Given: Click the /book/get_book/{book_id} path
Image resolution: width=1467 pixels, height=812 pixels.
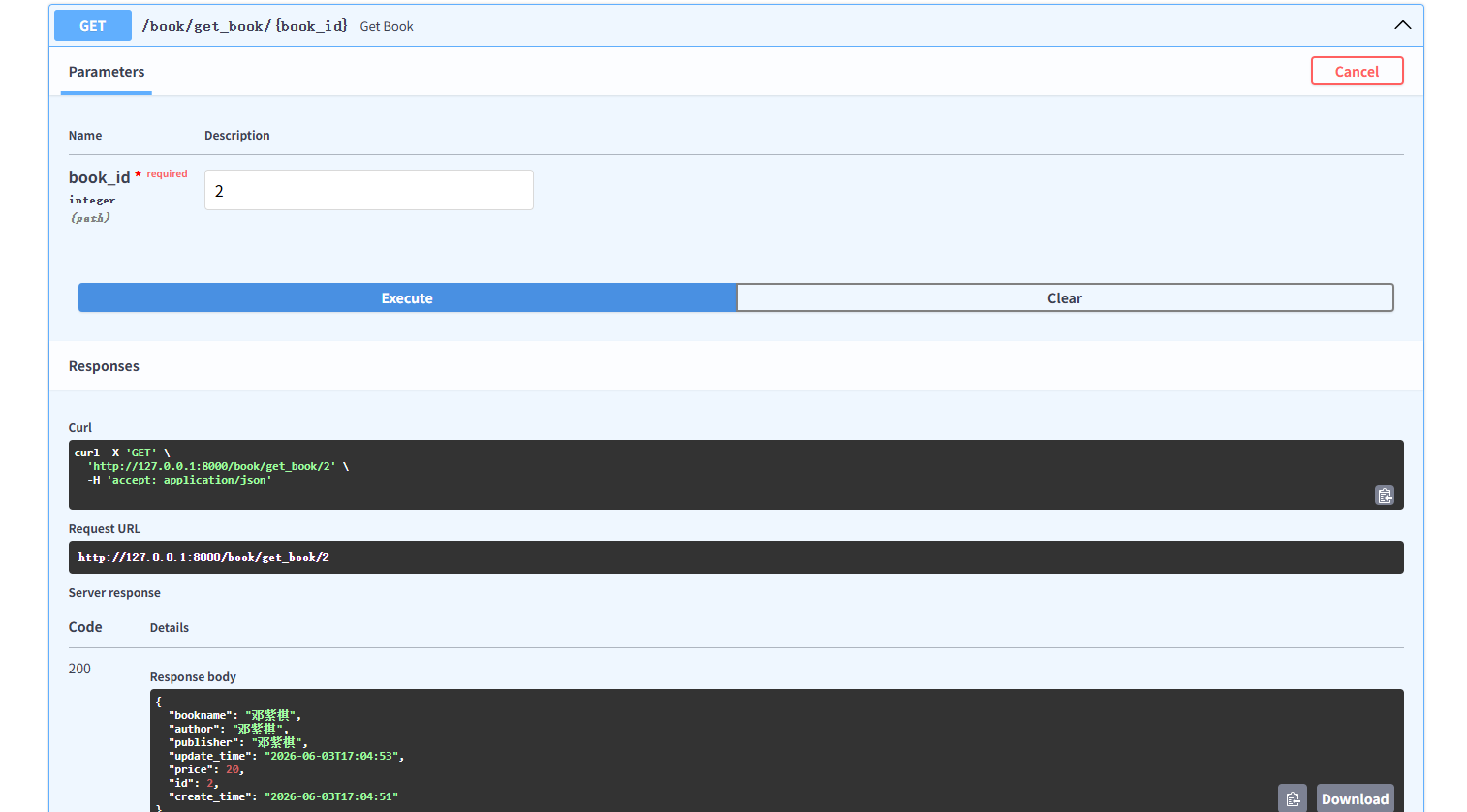Looking at the screenshot, I should 244,26.
